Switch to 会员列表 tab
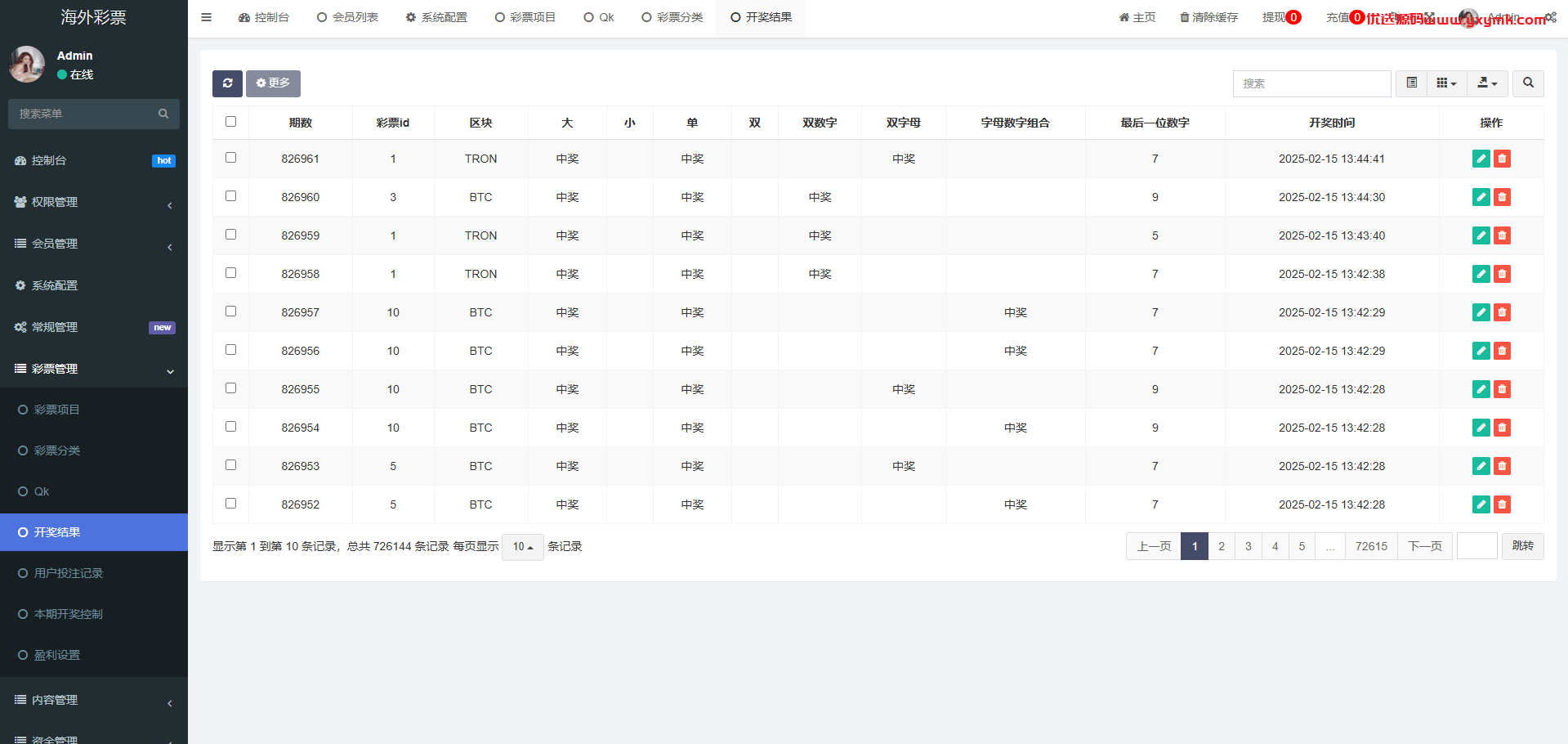Image resolution: width=1568 pixels, height=744 pixels. click(x=347, y=17)
